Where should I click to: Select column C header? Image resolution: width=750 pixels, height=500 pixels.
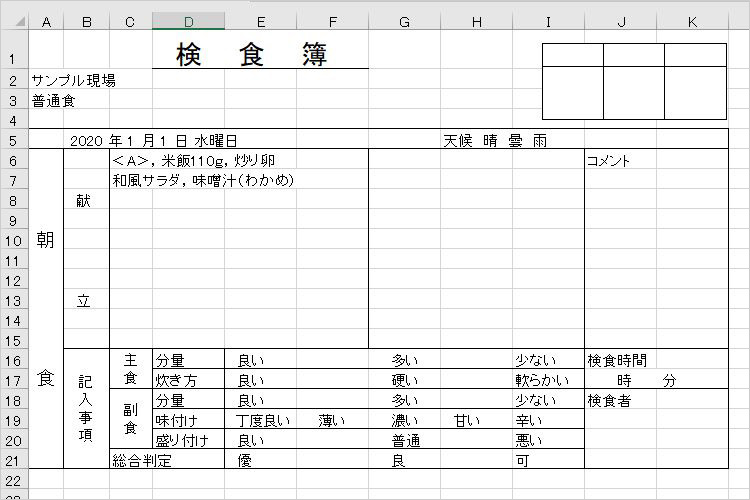coord(131,22)
